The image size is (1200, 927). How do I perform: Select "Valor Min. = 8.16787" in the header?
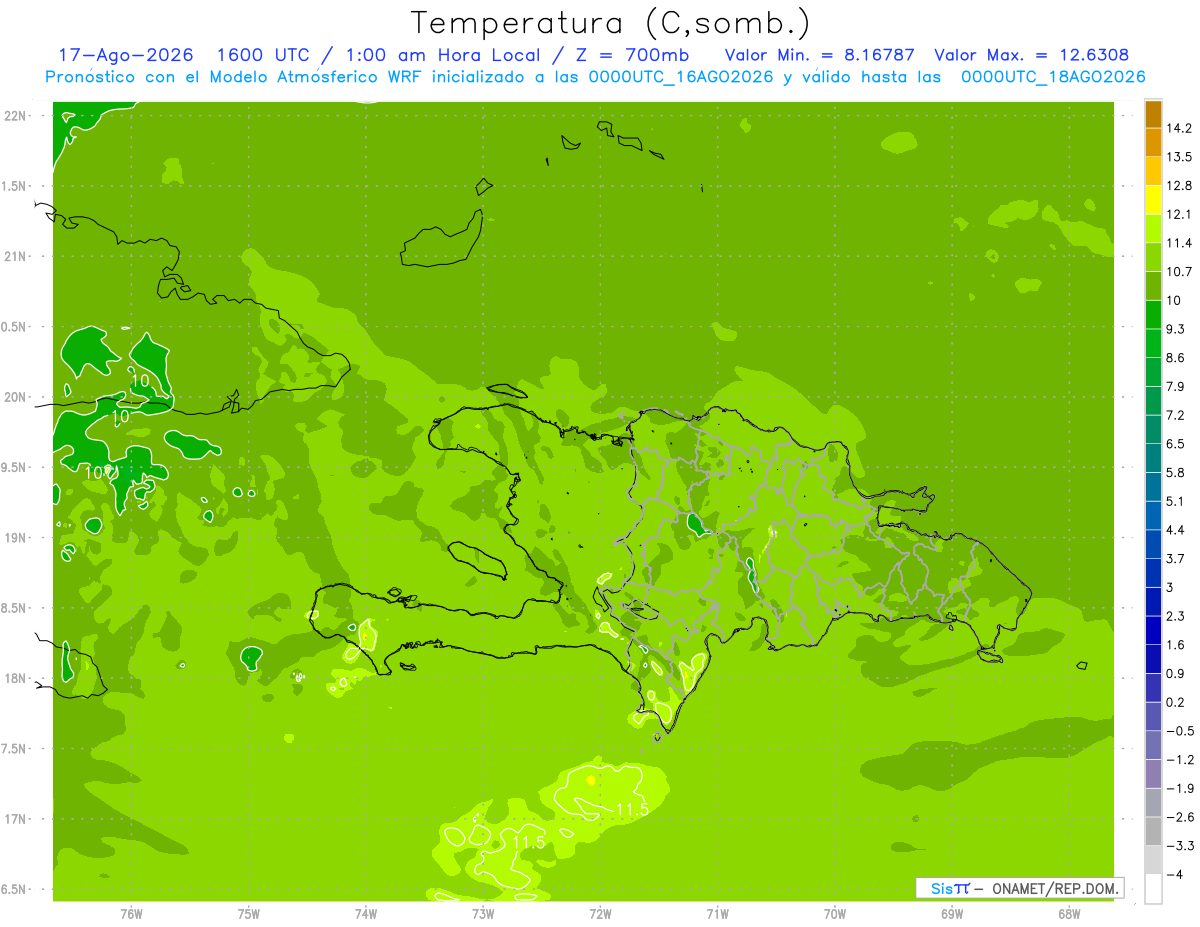[819, 55]
